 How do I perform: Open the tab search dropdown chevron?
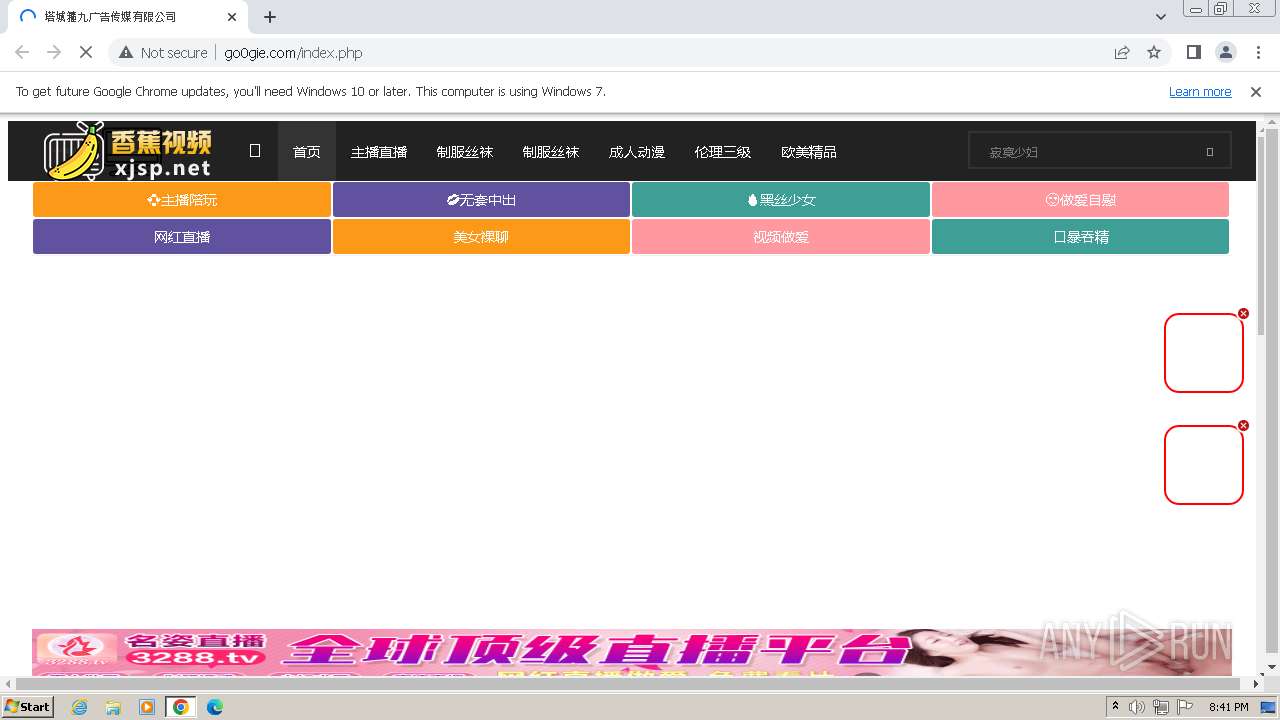(x=1161, y=17)
